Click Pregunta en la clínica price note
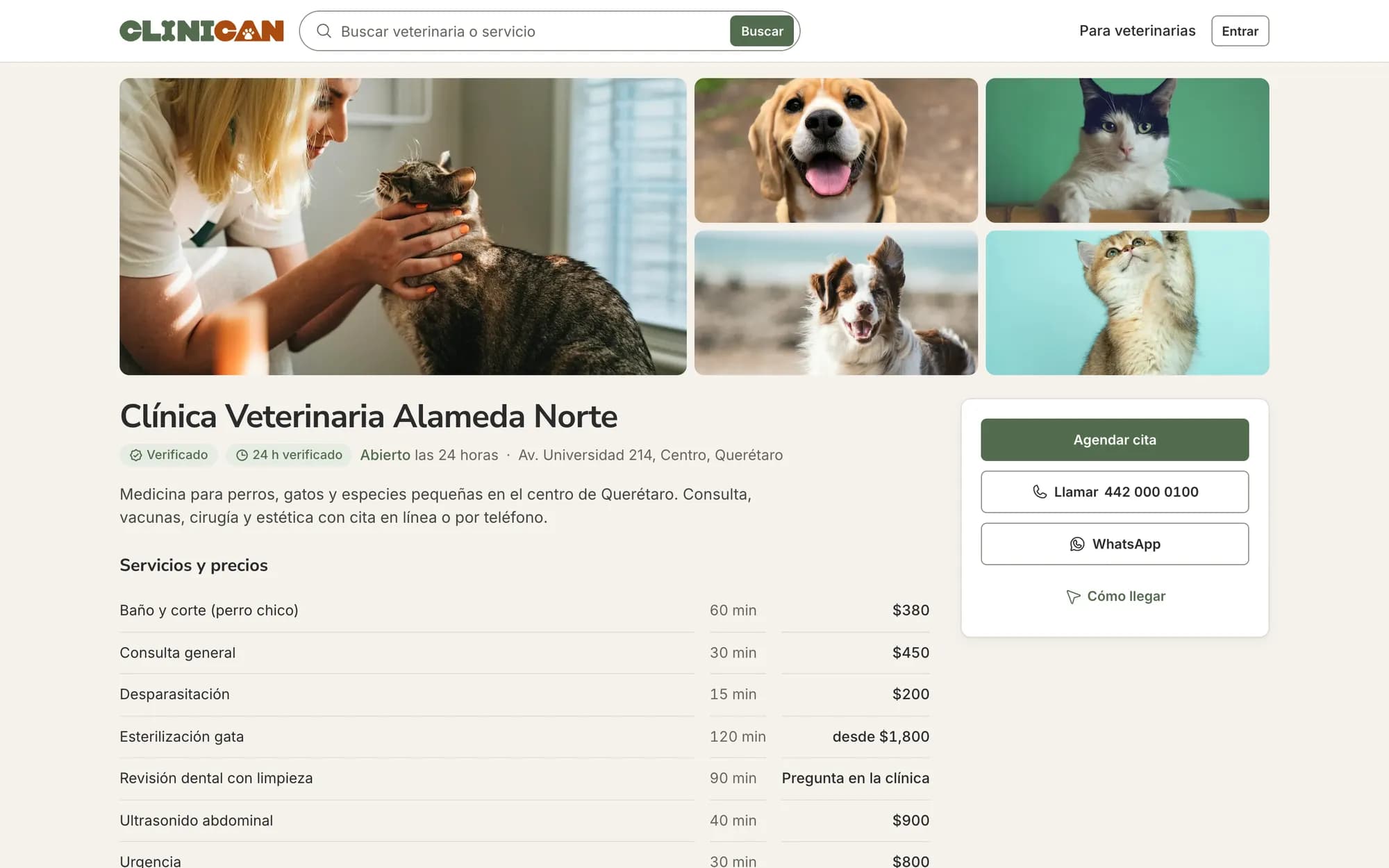The image size is (1389, 868). click(856, 778)
